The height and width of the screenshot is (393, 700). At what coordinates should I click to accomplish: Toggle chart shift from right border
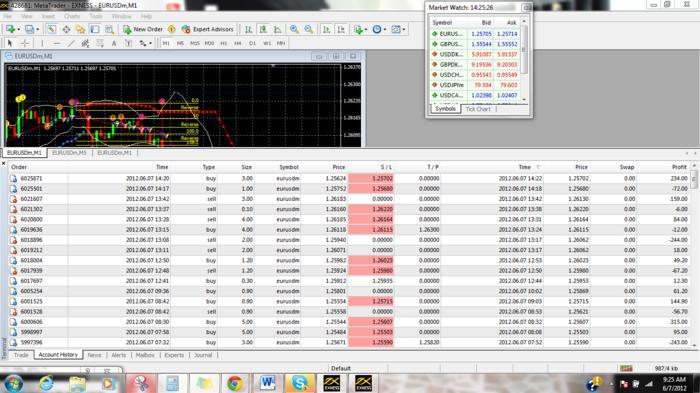click(341, 29)
